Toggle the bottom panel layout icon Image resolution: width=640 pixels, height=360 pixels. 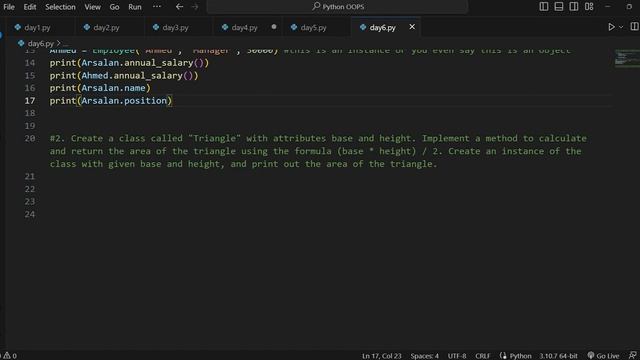pos(559,7)
